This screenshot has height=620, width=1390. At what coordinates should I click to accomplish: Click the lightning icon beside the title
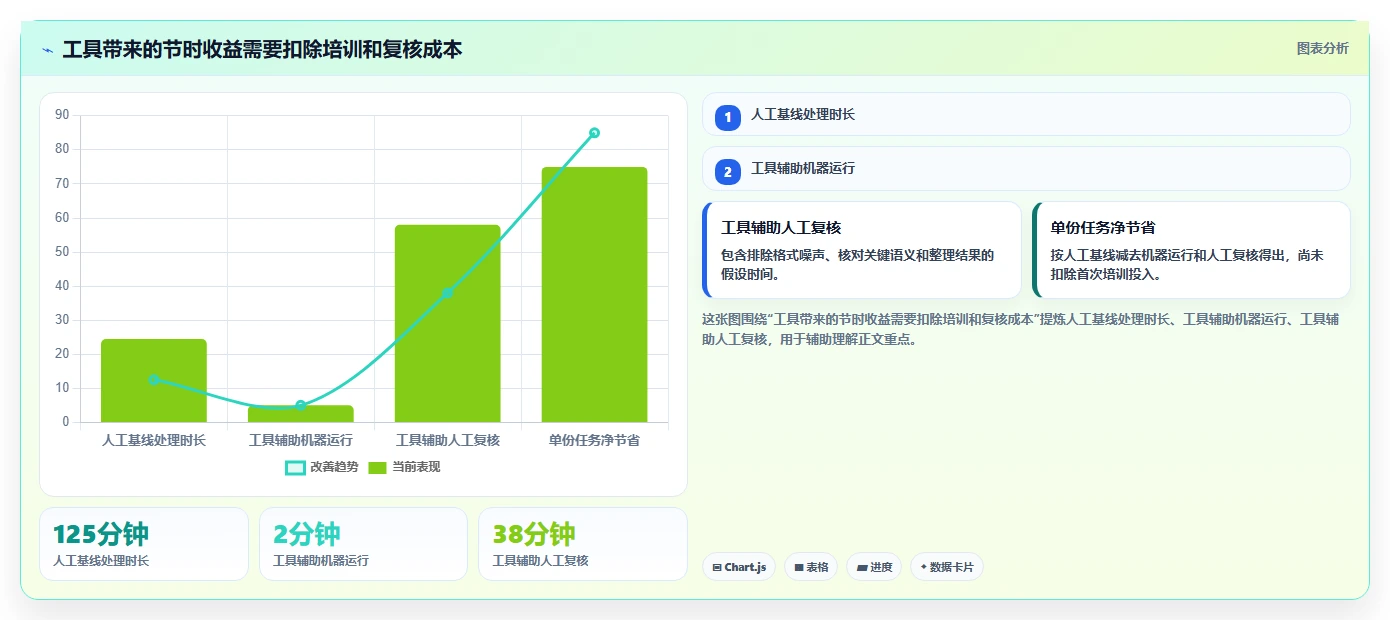coord(47,50)
